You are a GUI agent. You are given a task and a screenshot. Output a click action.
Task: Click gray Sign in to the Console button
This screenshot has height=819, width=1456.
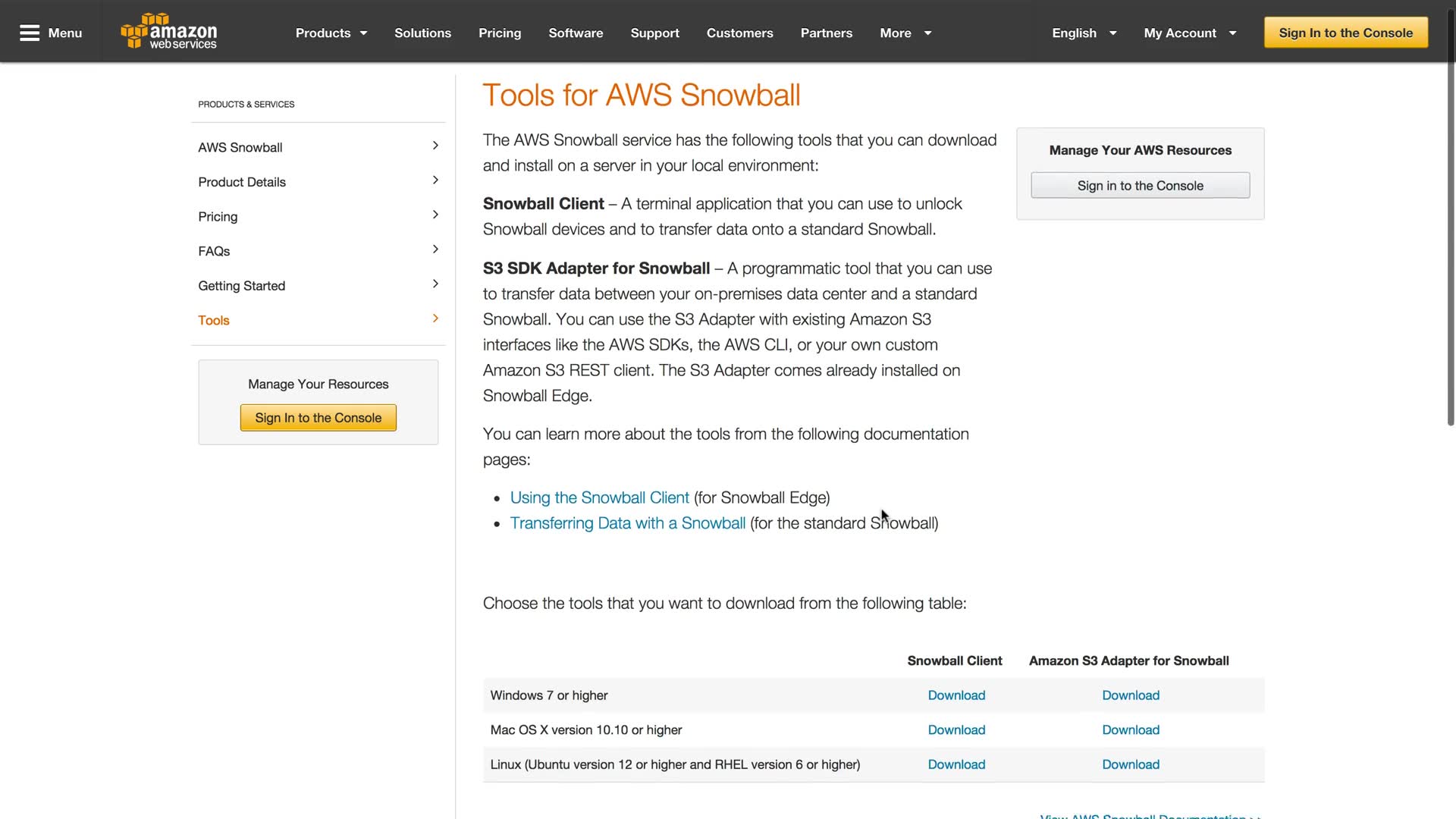(1140, 186)
